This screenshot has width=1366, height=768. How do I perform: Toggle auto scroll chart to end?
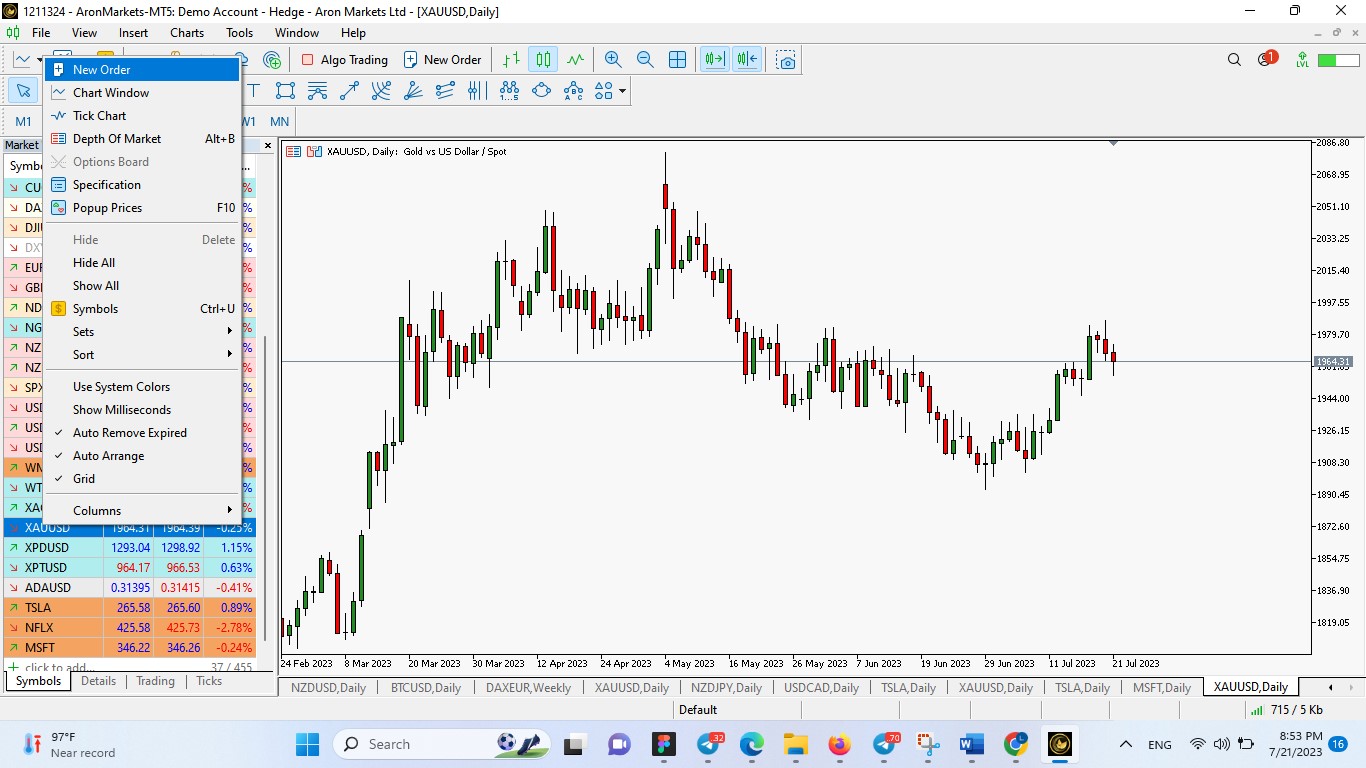(714, 60)
